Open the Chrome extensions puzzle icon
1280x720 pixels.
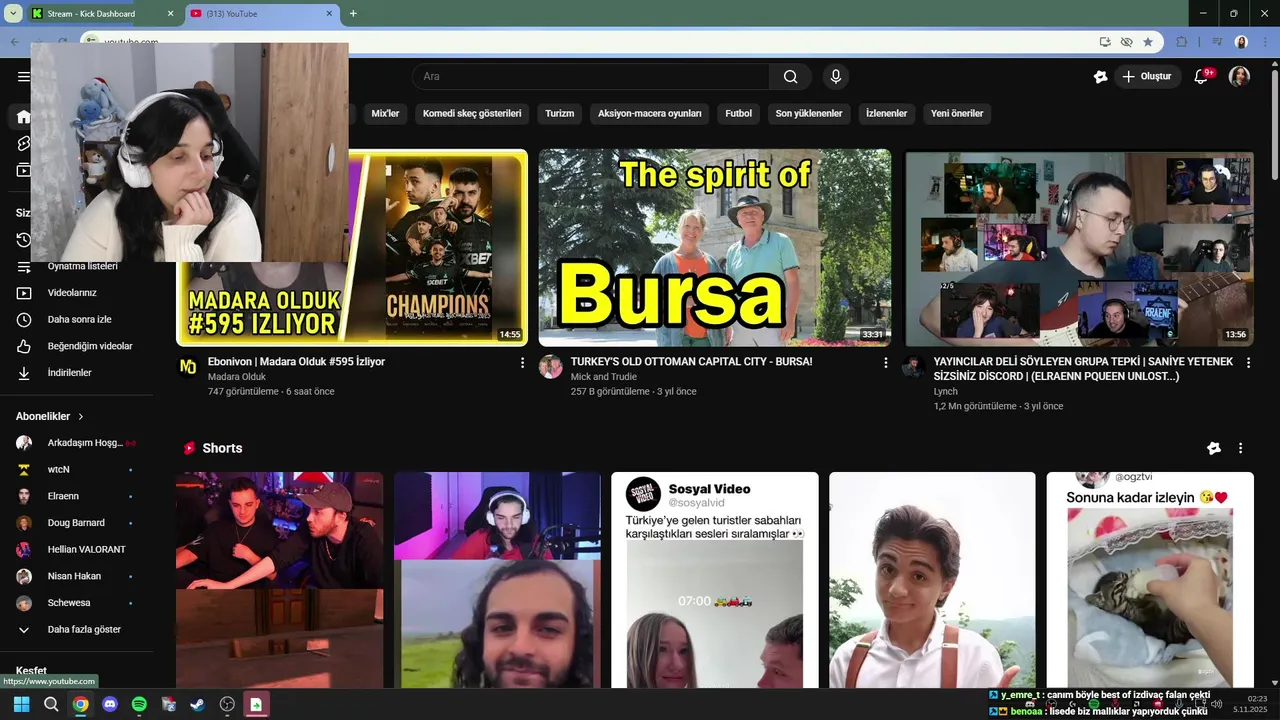pos(1182,42)
